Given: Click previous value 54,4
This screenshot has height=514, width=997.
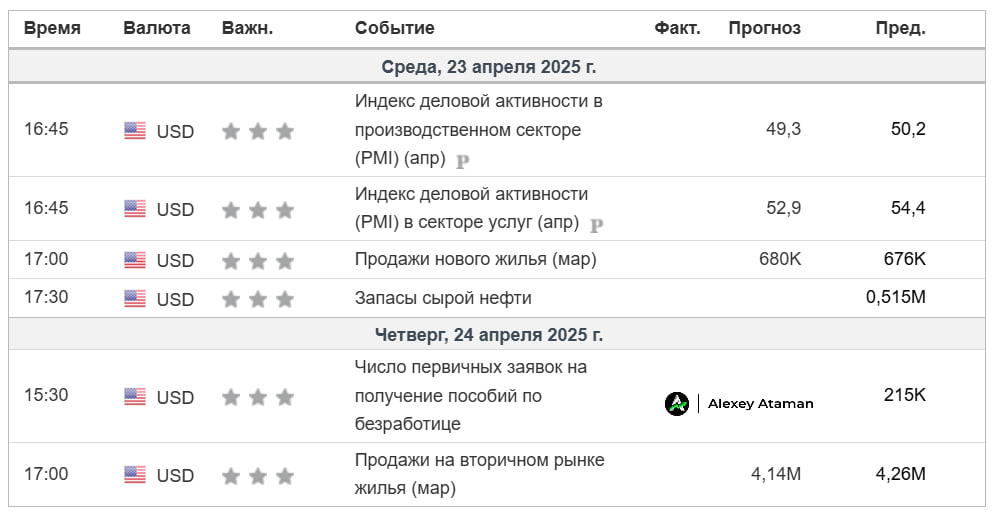Looking at the screenshot, I should coord(908,207).
